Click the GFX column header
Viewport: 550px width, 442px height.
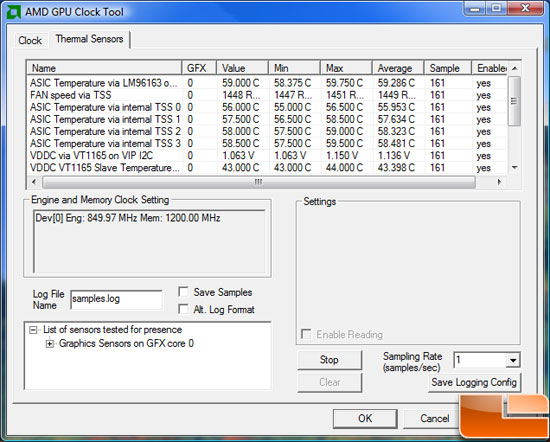(199, 68)
